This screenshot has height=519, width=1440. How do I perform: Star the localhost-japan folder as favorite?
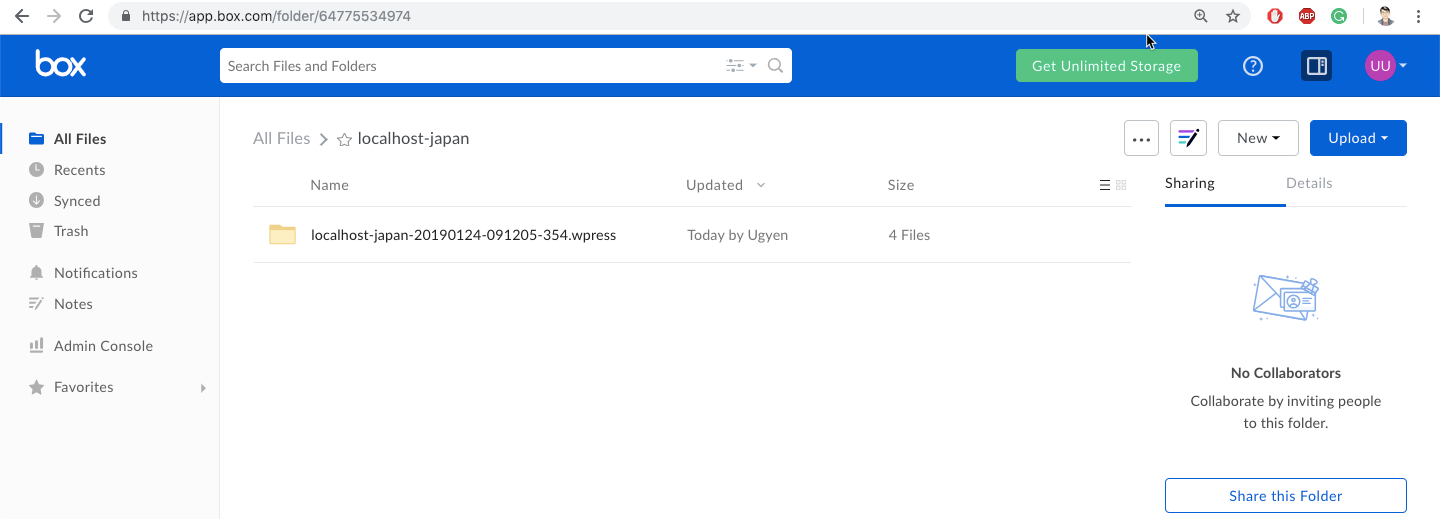coord(344,140)
